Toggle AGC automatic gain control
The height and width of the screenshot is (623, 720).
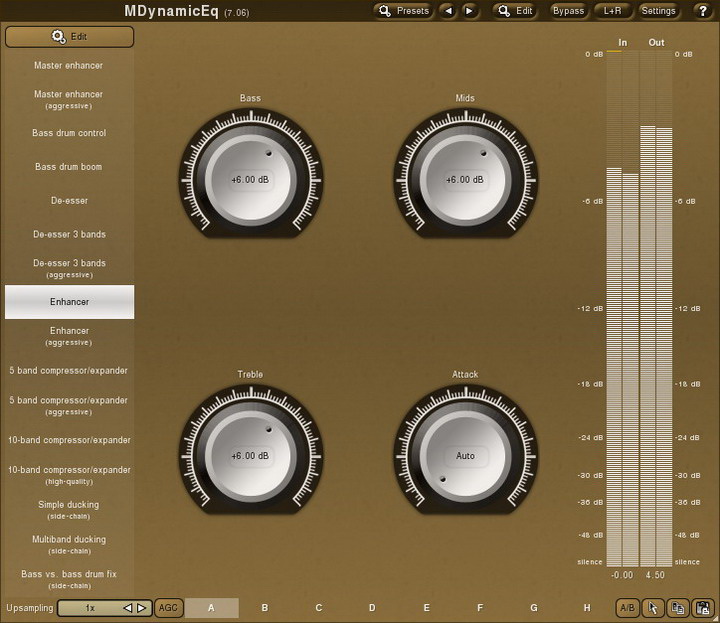[x=169, y=607]
